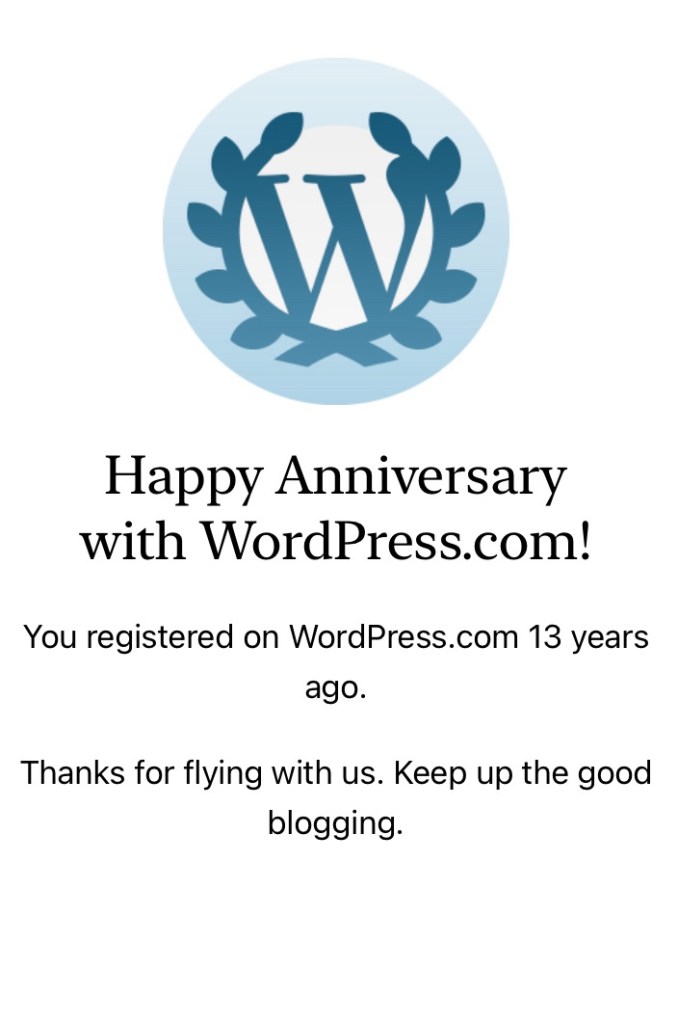Click the word "ago." below the registration line
678x1023 pixels.
click(x=336, y=689)
